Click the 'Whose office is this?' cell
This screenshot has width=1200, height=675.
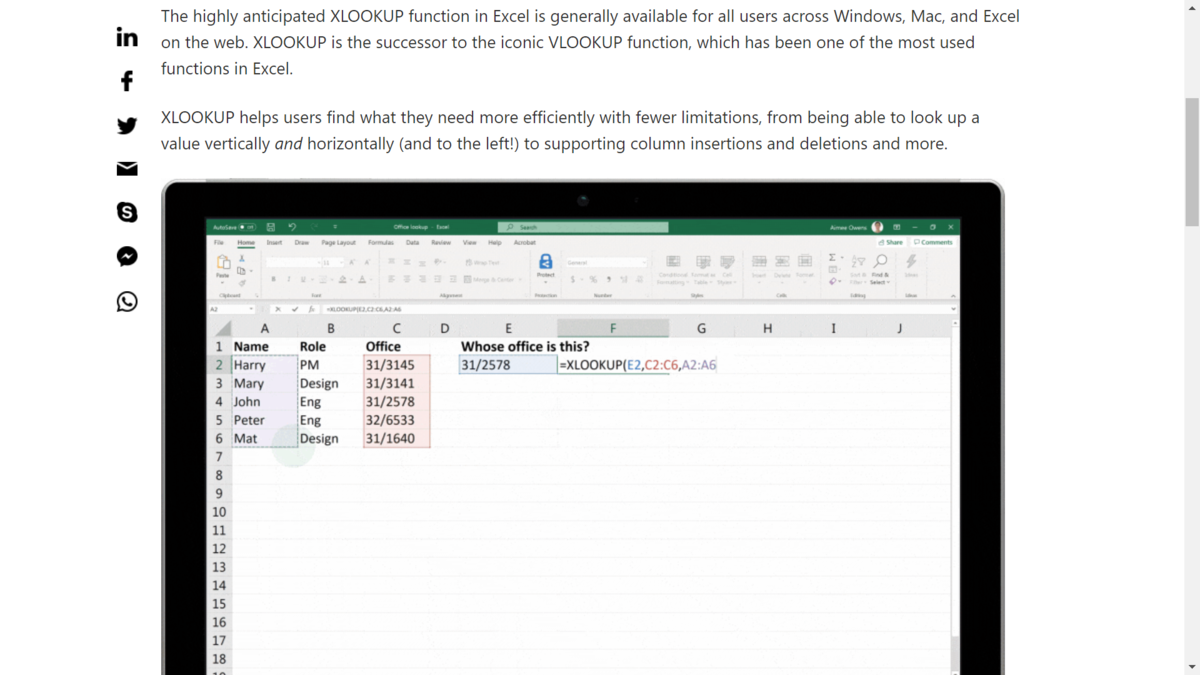coord(525,346)
